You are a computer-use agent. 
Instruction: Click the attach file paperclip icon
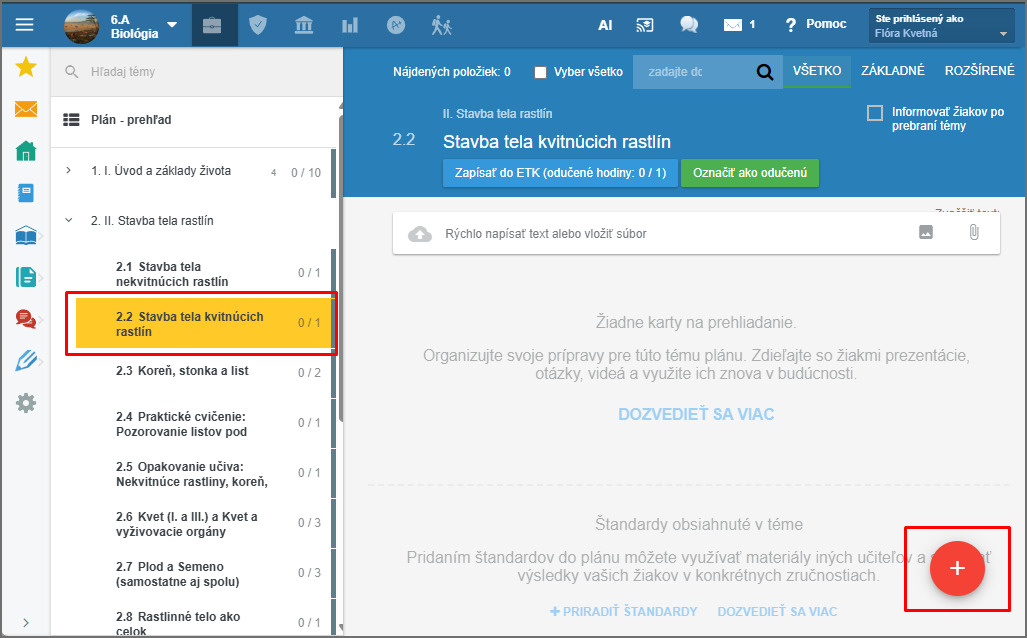[973, 232]
